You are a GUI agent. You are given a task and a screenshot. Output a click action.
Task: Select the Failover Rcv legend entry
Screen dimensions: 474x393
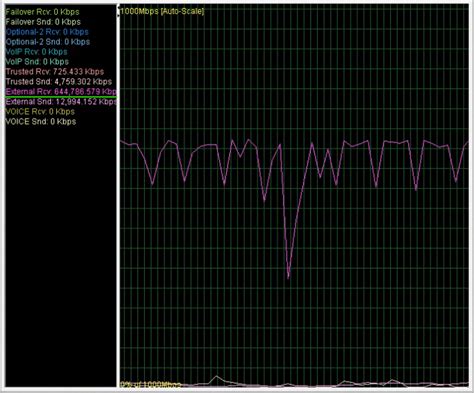click(43, 12)
